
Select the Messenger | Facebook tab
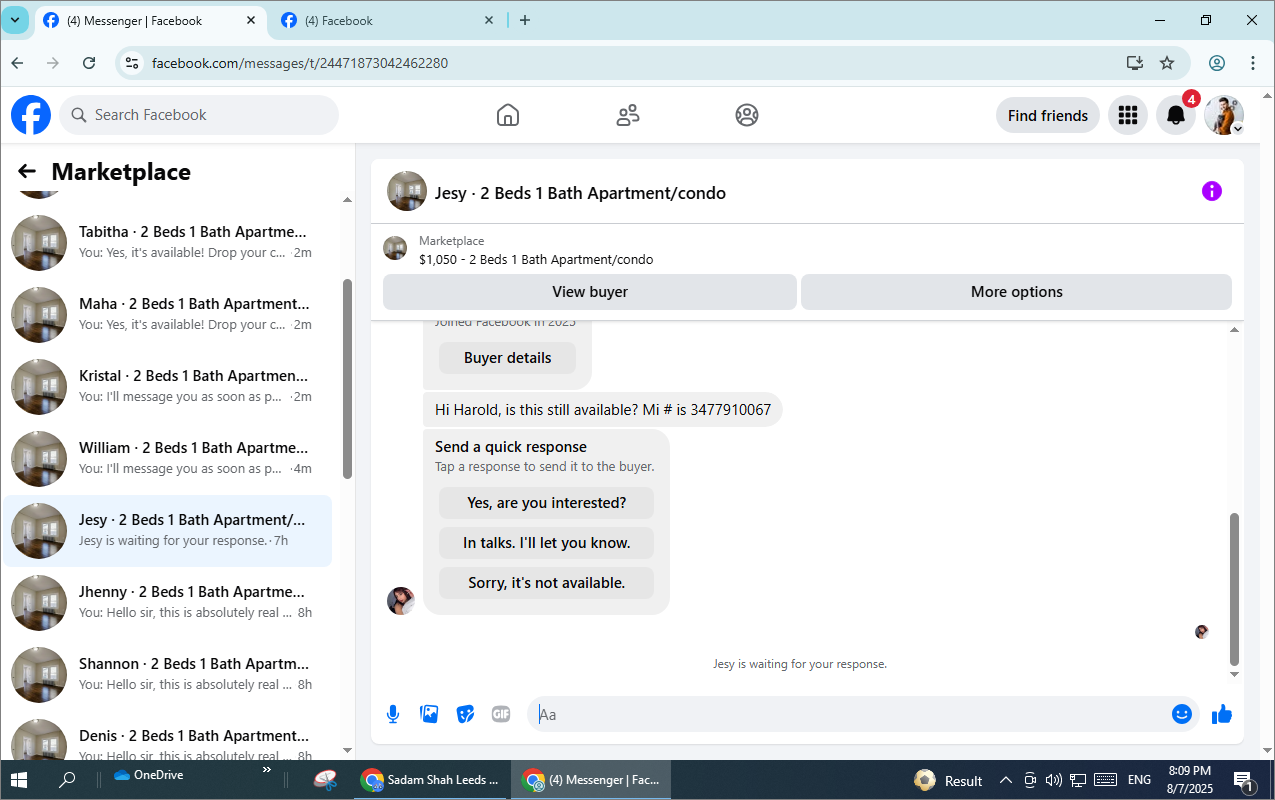[x=150, y=20]
